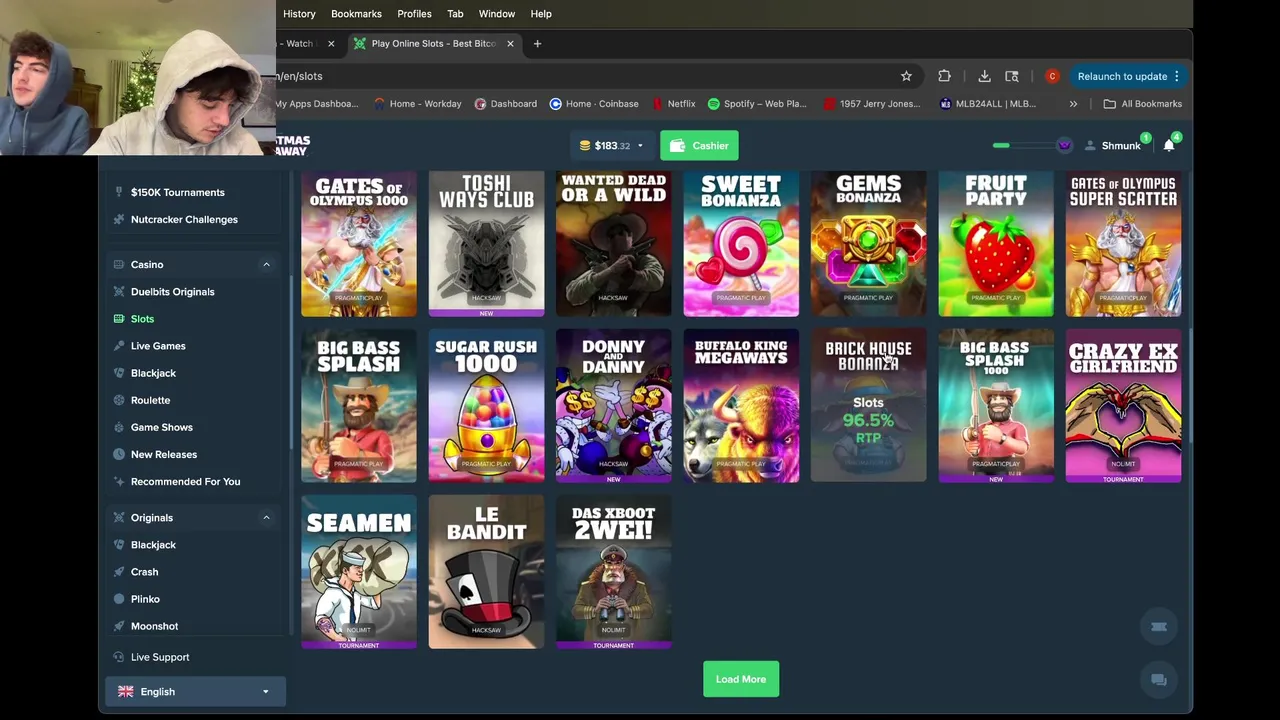1280x720 pixels.
Task: Open the Home - Coinbase bookmark
Action: pos(594,104)
